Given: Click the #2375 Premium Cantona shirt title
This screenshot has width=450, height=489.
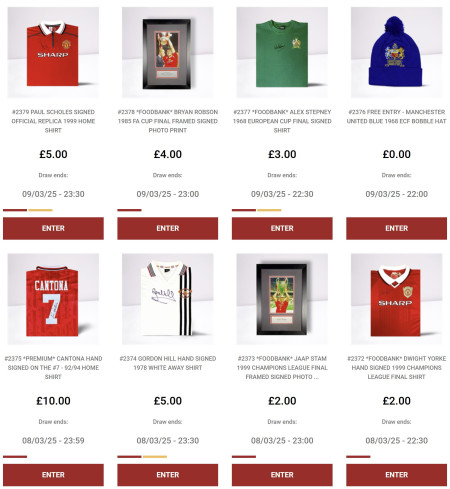Looking at the screenshot, I should tap(53, 368).
